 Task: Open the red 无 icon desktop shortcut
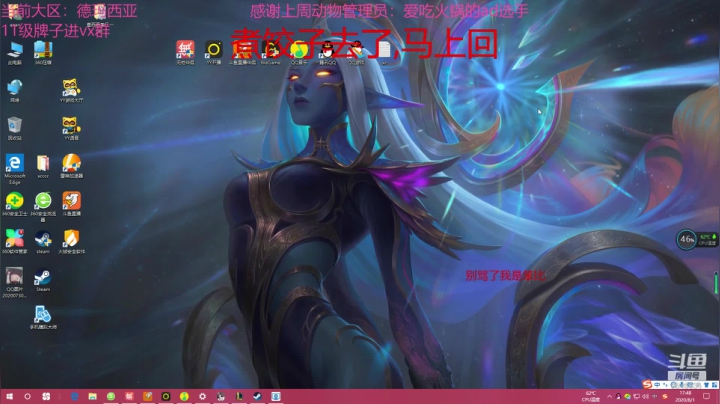tap(185, 53)
